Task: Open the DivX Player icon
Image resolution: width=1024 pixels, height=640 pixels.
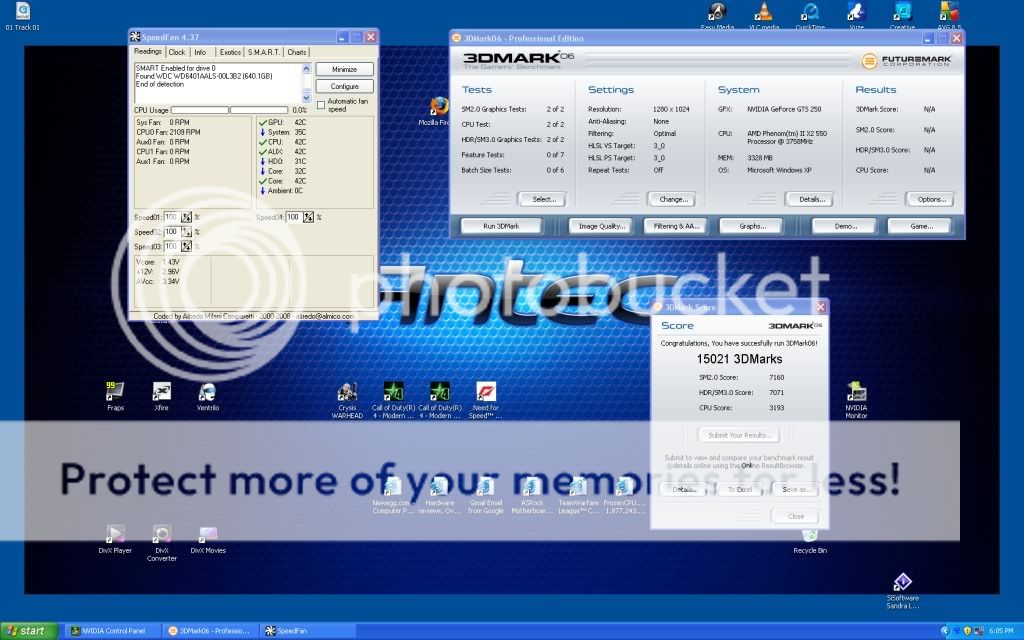Action: click(116, 534)
